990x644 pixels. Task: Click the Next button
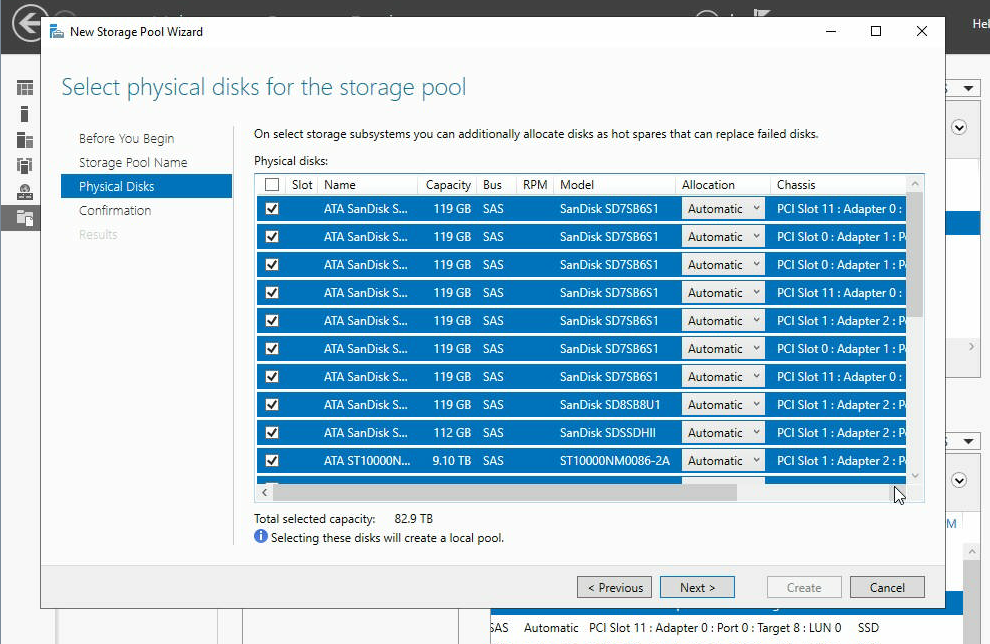(x=697, y=588)
